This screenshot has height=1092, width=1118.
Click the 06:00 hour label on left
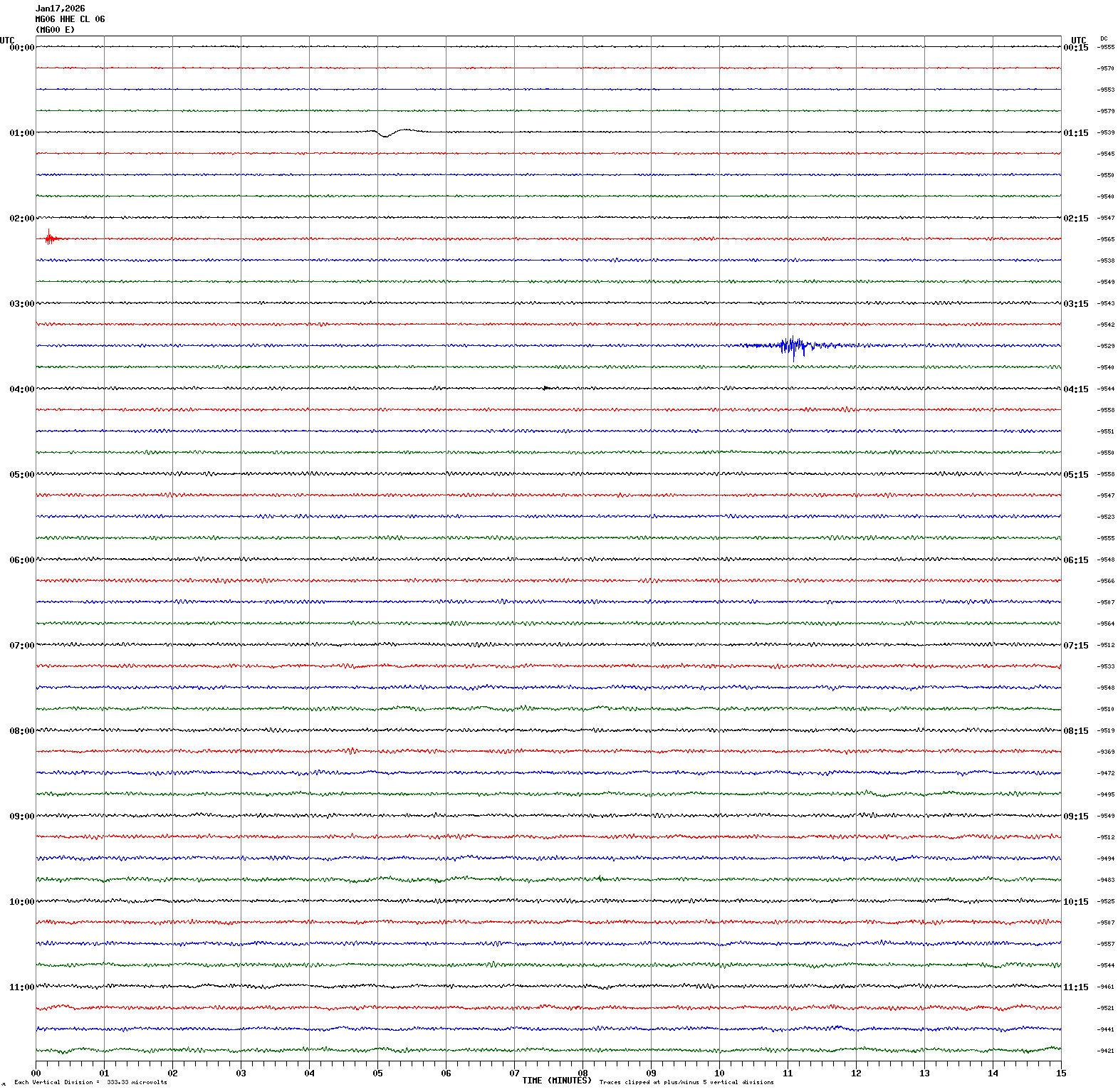[21, 560]
